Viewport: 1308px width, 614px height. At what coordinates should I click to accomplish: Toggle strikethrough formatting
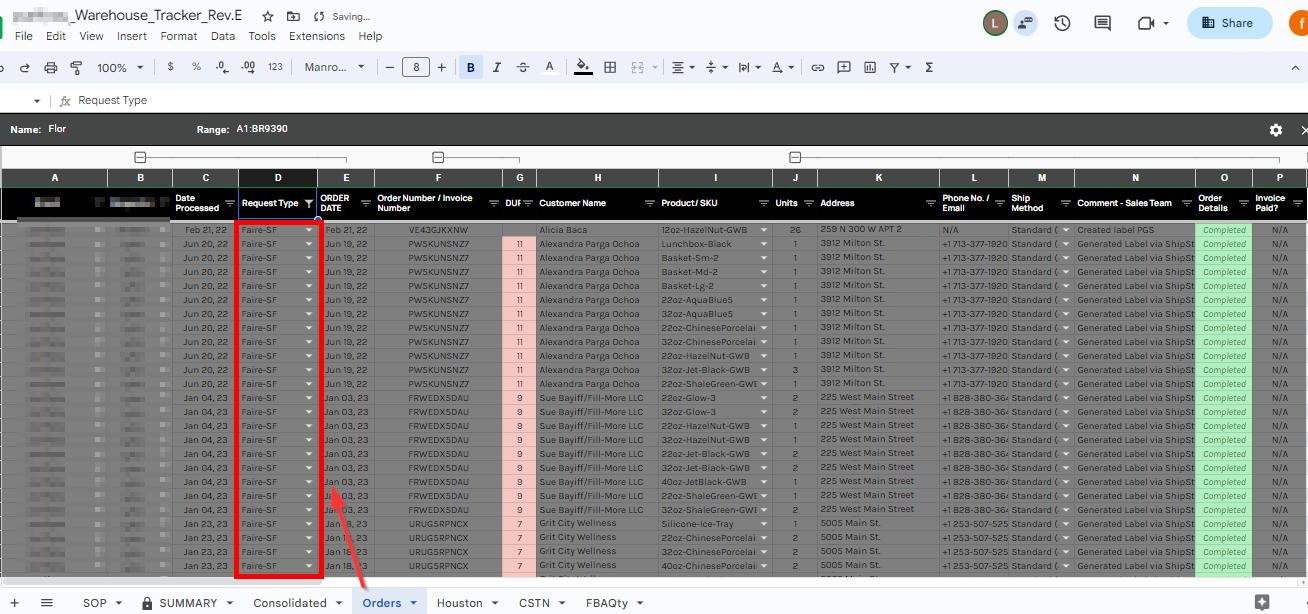click(x=522, y=67)
